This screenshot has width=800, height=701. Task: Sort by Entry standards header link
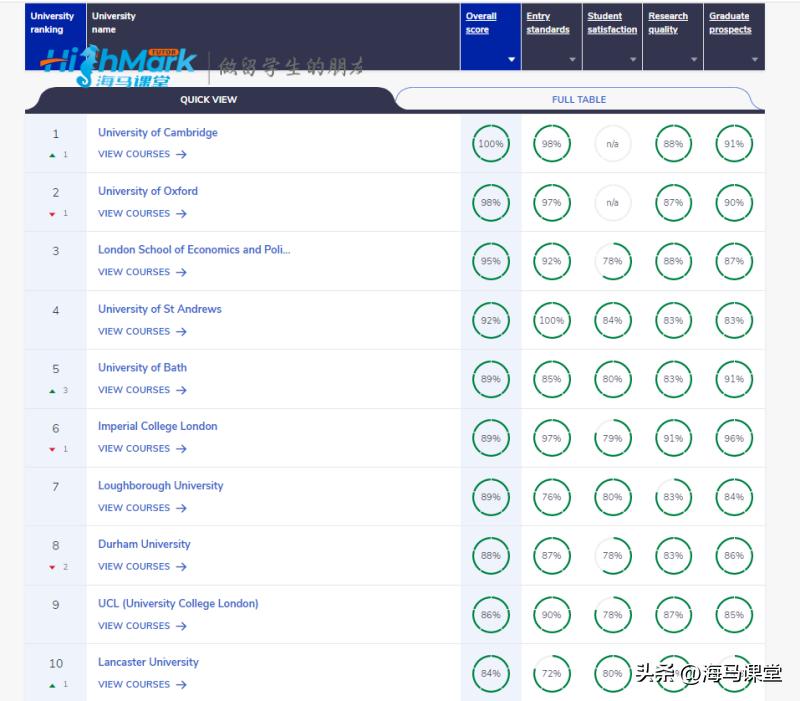coord(547,23)
